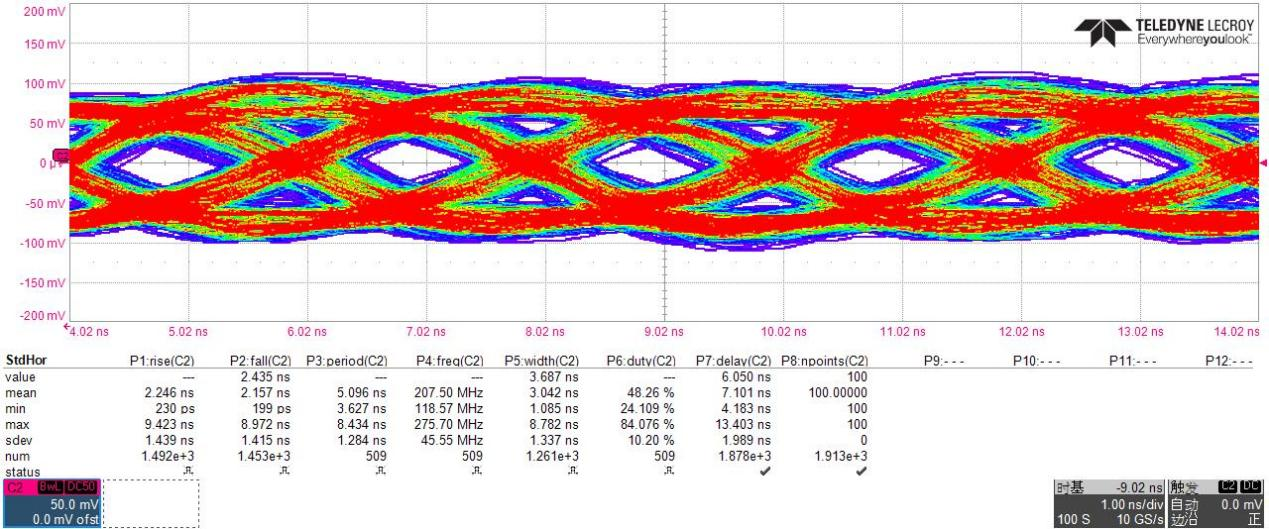
Task: Click the red trigger level arrow on the right grid edge
Action: pos(1263,163)
